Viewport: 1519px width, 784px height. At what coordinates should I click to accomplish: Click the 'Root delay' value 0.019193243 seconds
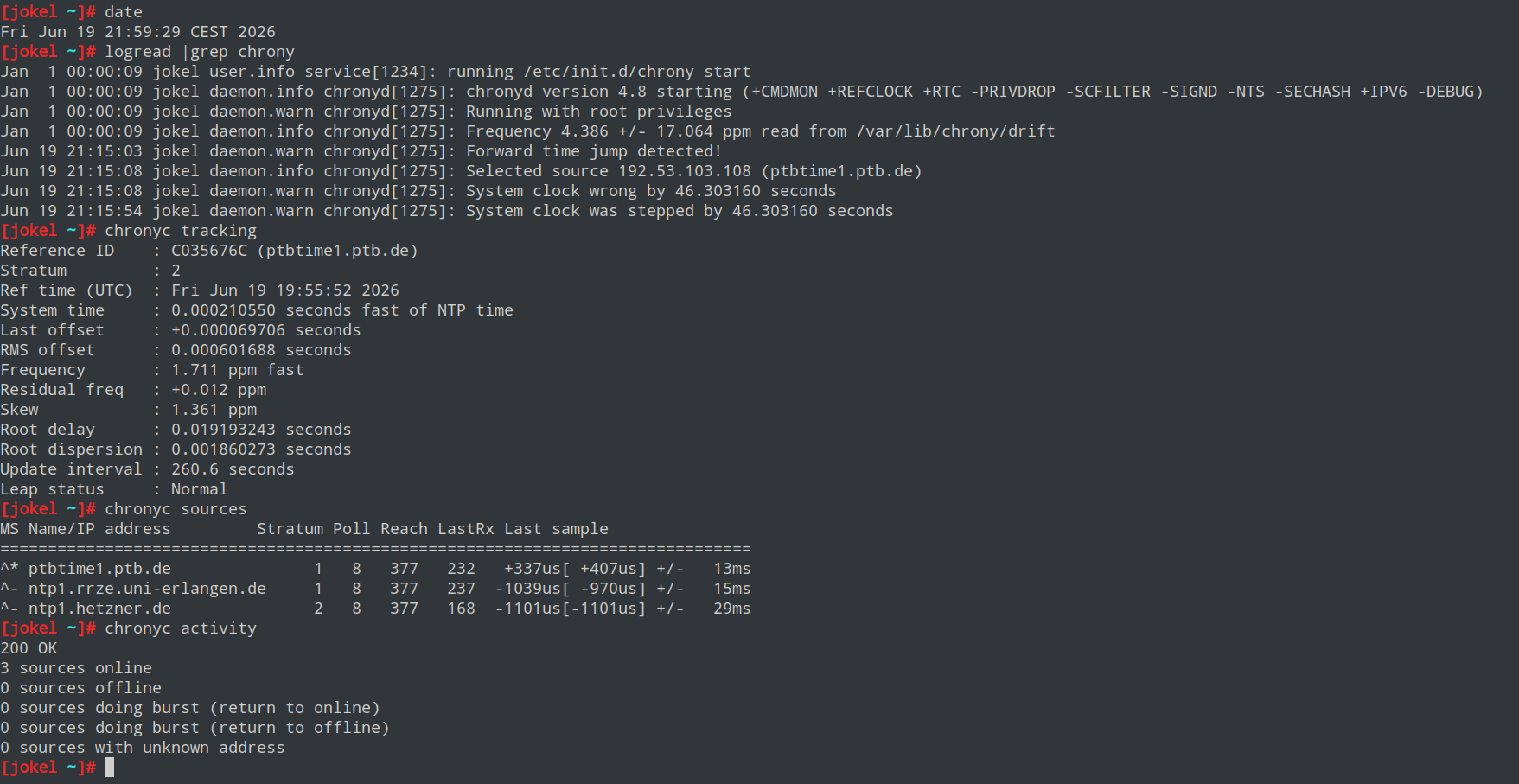[261, 430]
